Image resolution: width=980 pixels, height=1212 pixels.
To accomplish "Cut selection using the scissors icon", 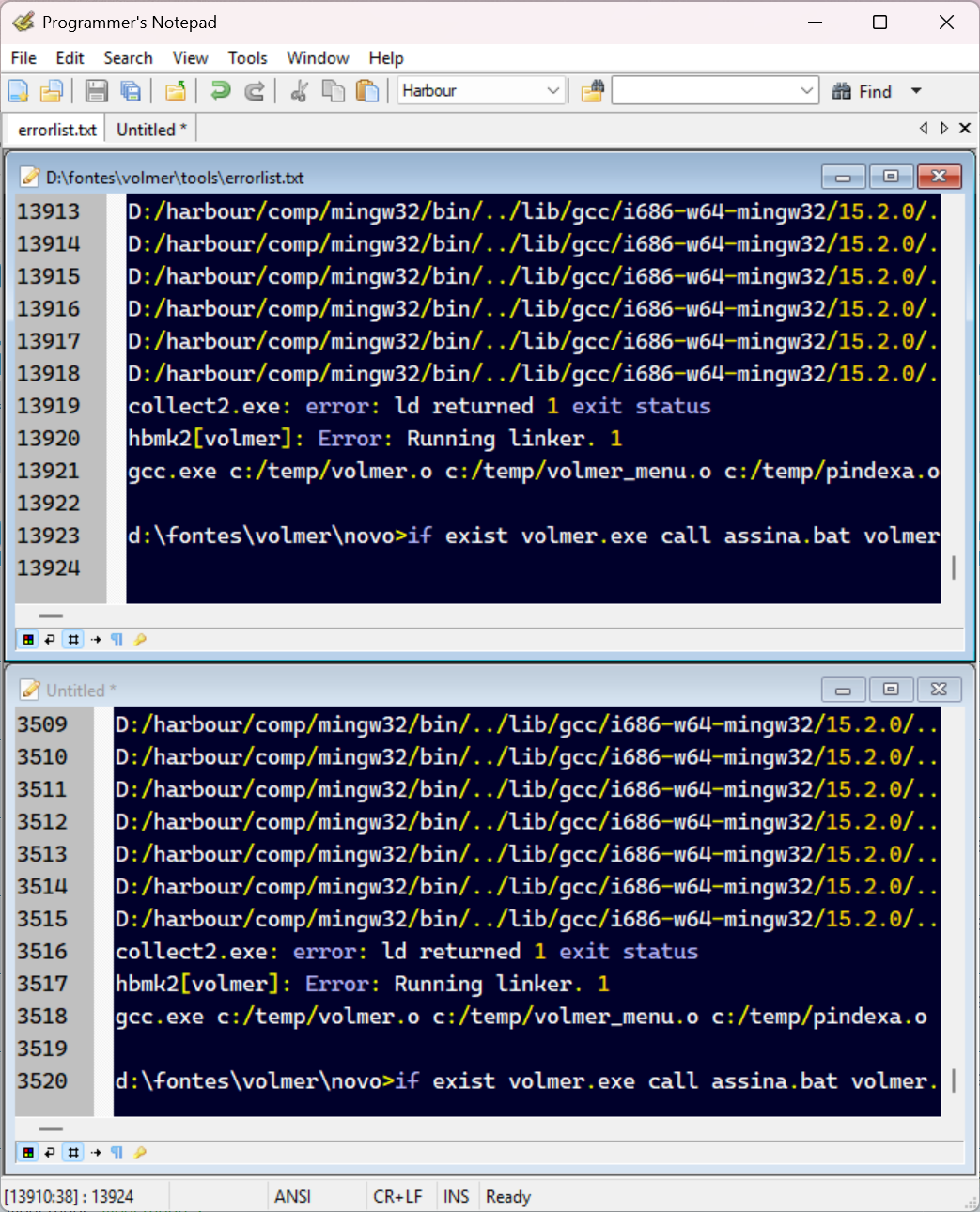I will (x=300, y=91).
